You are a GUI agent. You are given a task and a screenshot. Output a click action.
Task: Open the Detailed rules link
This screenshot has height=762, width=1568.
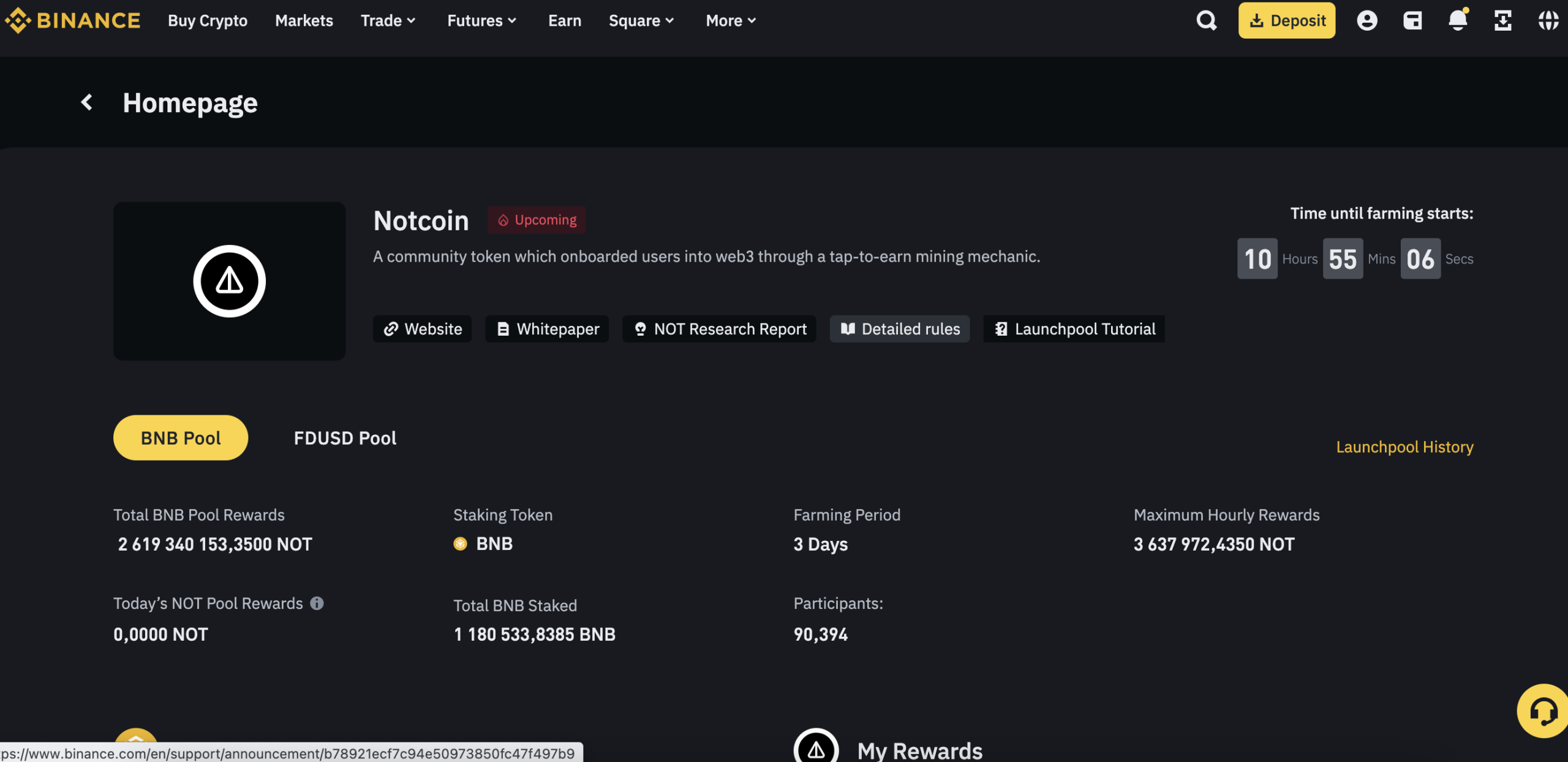coord(900,329)
